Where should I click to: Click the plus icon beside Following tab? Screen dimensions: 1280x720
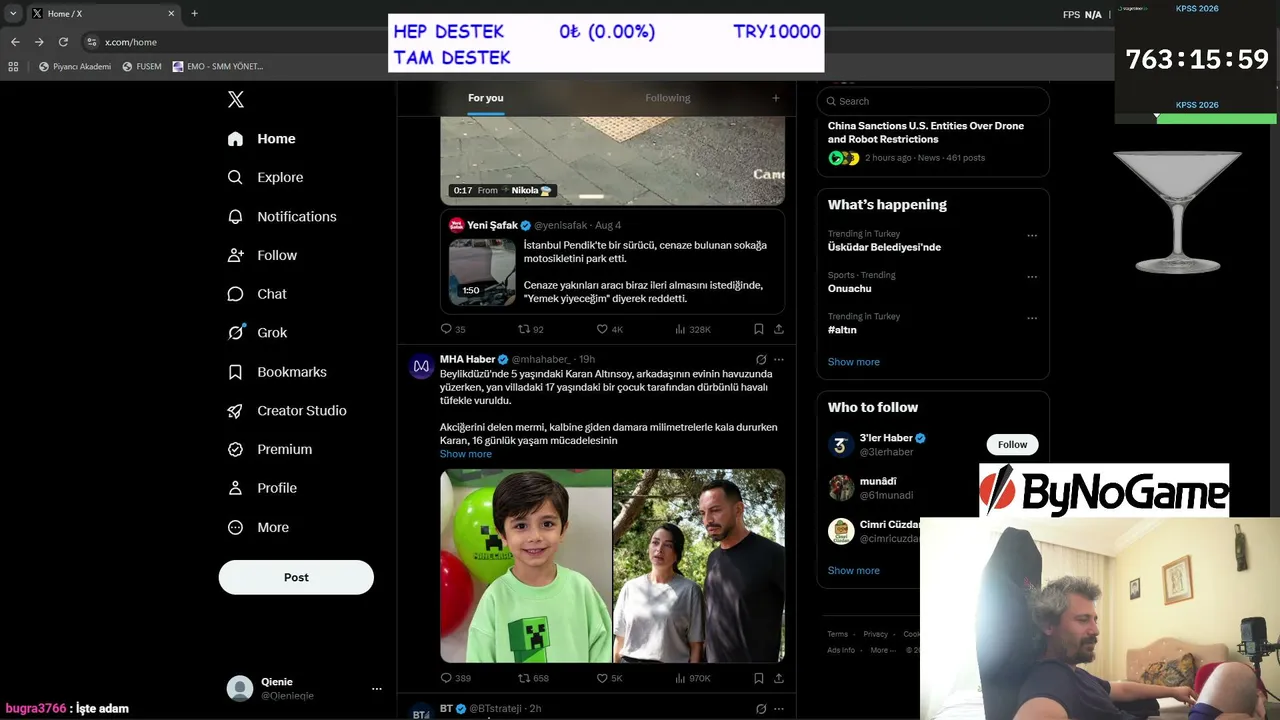(x=775, y=98)
